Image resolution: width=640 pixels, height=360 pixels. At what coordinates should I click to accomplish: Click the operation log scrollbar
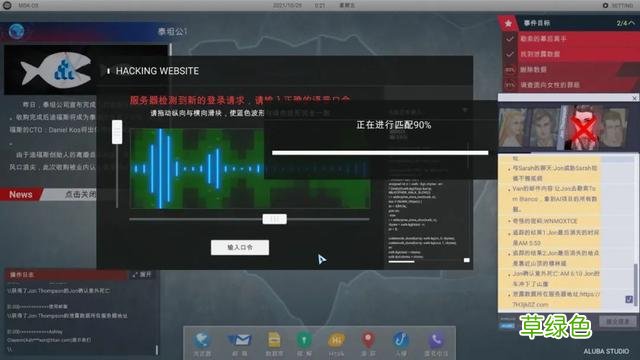157,350
